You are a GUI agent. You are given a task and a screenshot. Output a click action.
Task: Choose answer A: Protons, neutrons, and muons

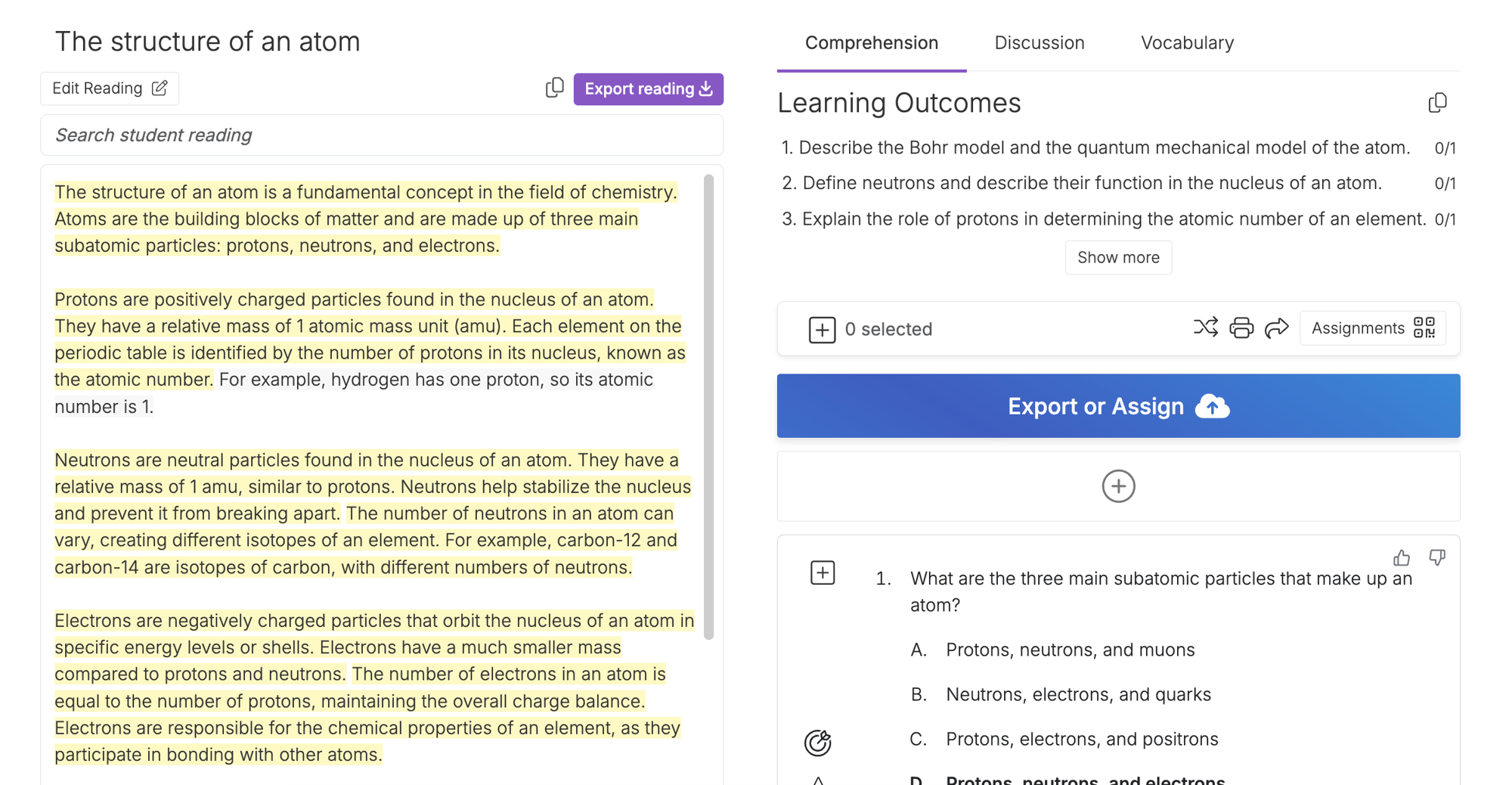(1070, 650)
